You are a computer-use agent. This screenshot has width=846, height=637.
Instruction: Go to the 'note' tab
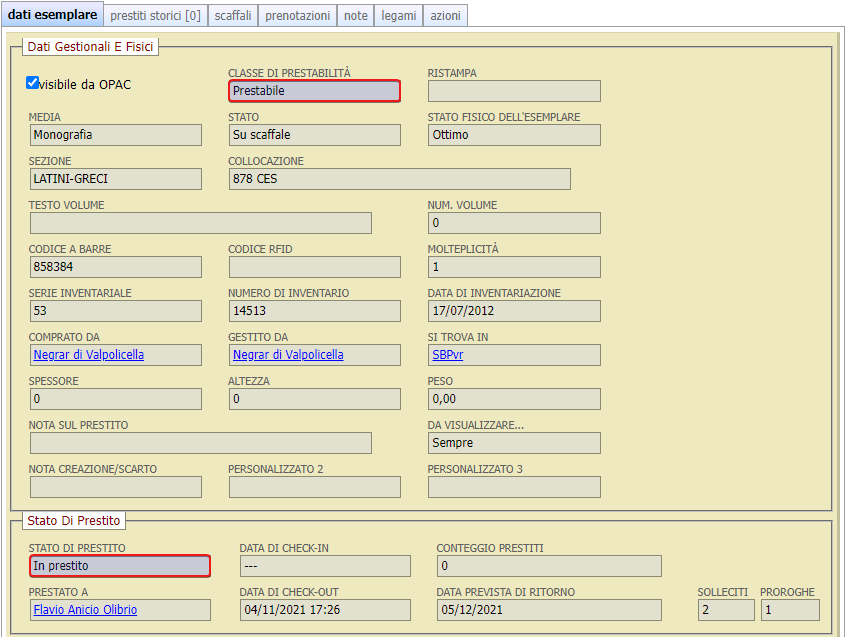(x=355, y=16)
